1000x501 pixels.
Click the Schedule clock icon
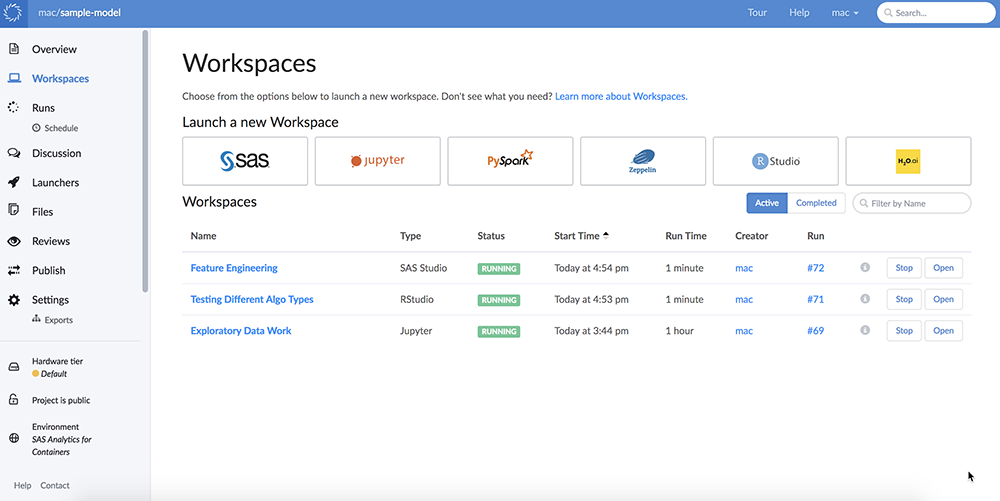pyautogui.click(x=36, y=128)
